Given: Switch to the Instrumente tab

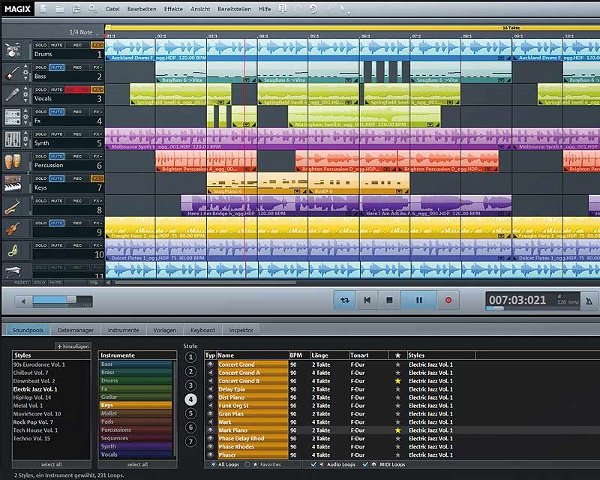Looking at the screenshot, I should [x=123, y=330].
